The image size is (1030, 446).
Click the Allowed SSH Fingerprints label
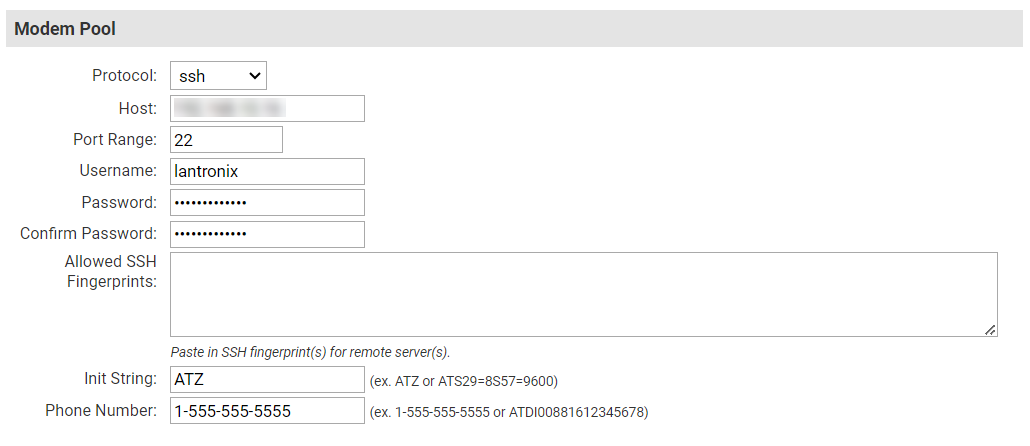(x=110, y=272)
